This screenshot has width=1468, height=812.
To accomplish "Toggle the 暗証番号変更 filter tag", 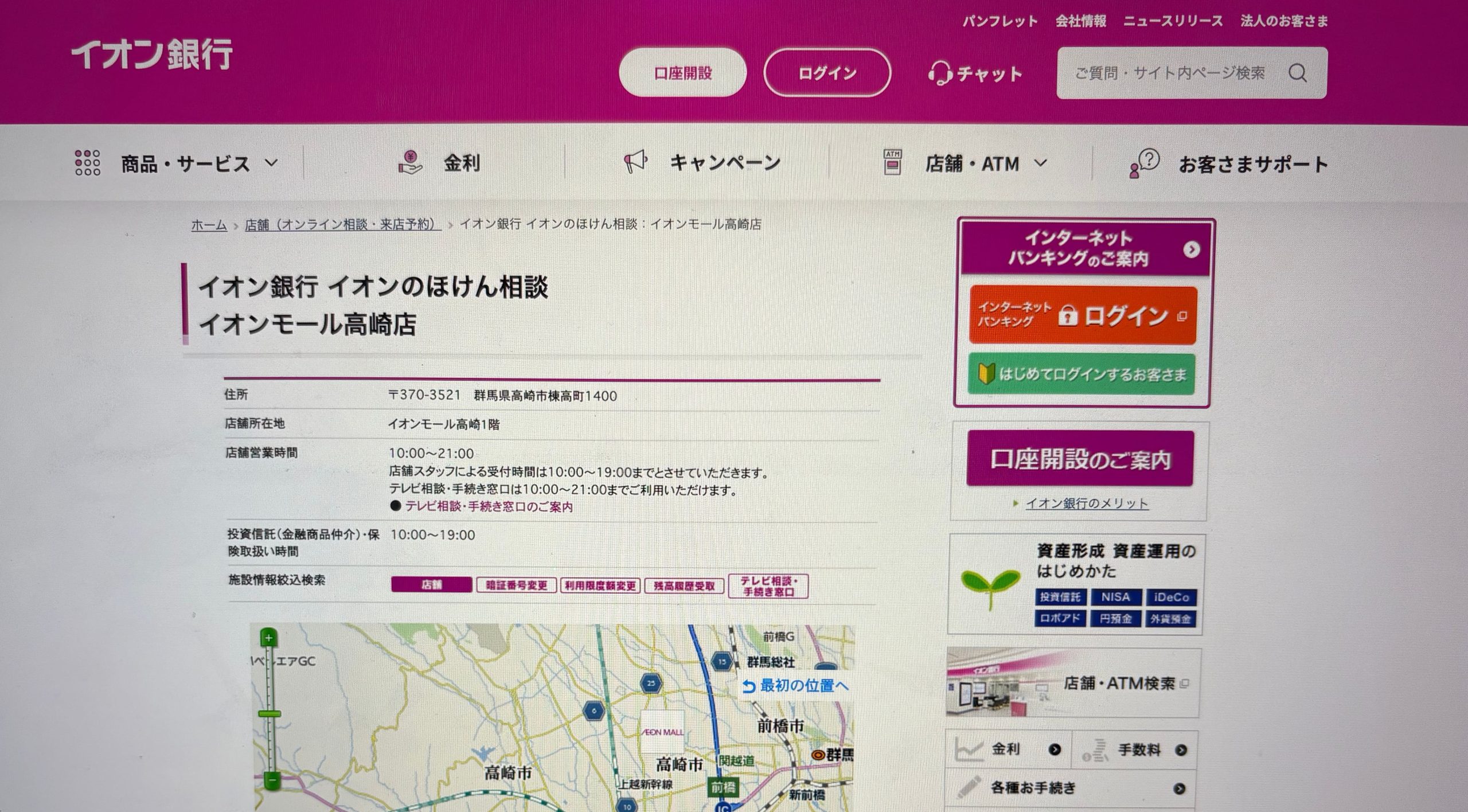I will click(516, 585).
